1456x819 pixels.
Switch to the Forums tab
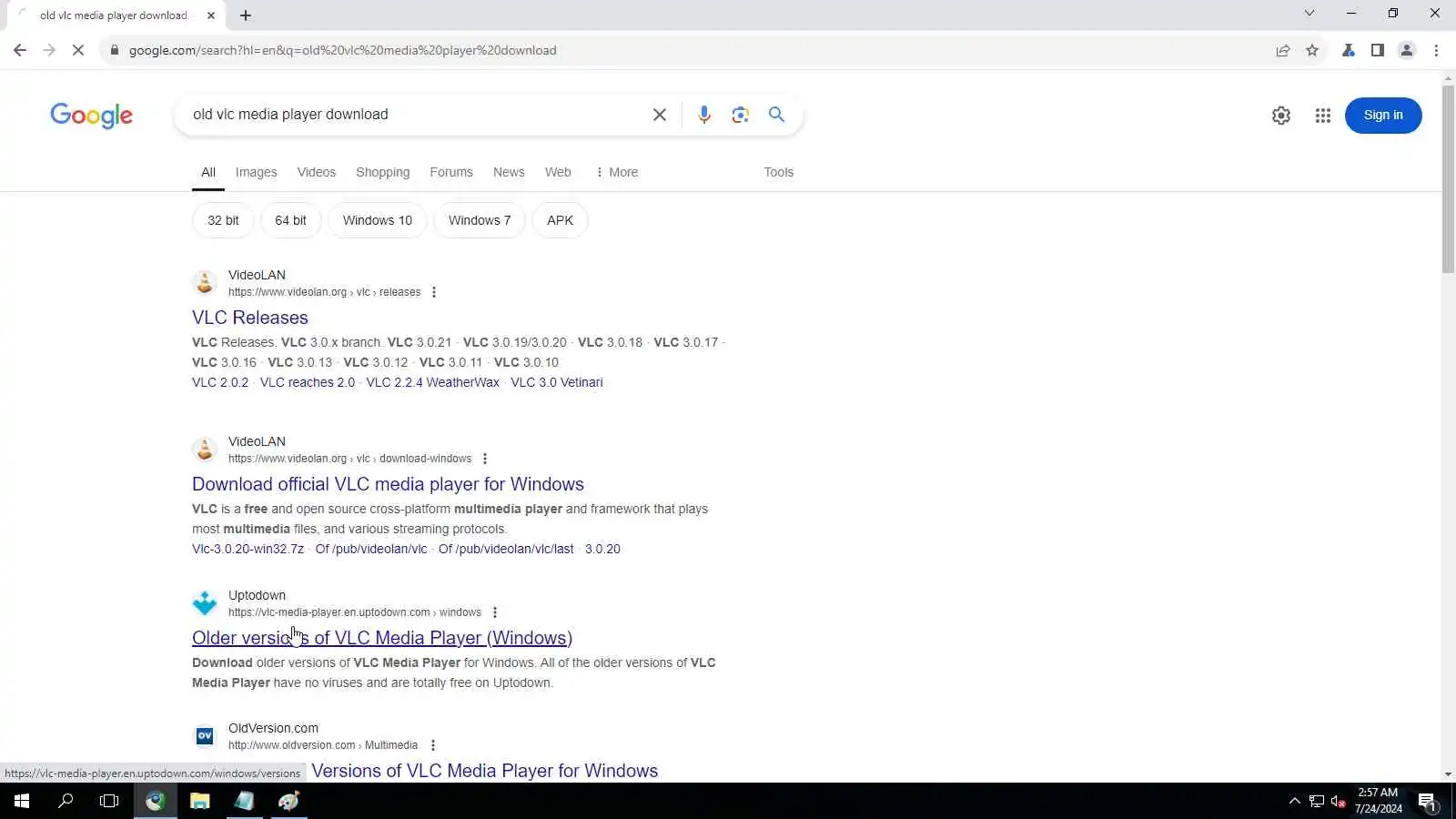(451, 172)
